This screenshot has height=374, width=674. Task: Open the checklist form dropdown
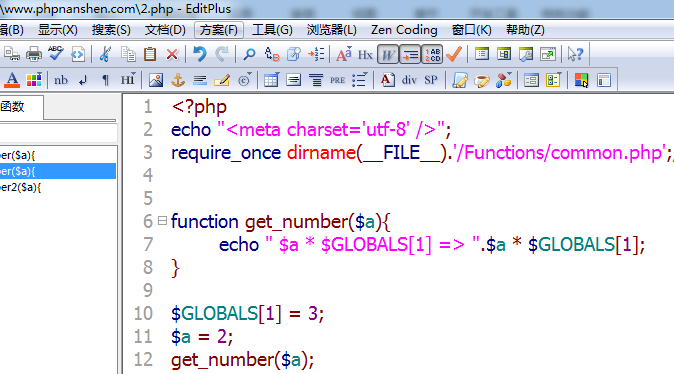[554, 80]
